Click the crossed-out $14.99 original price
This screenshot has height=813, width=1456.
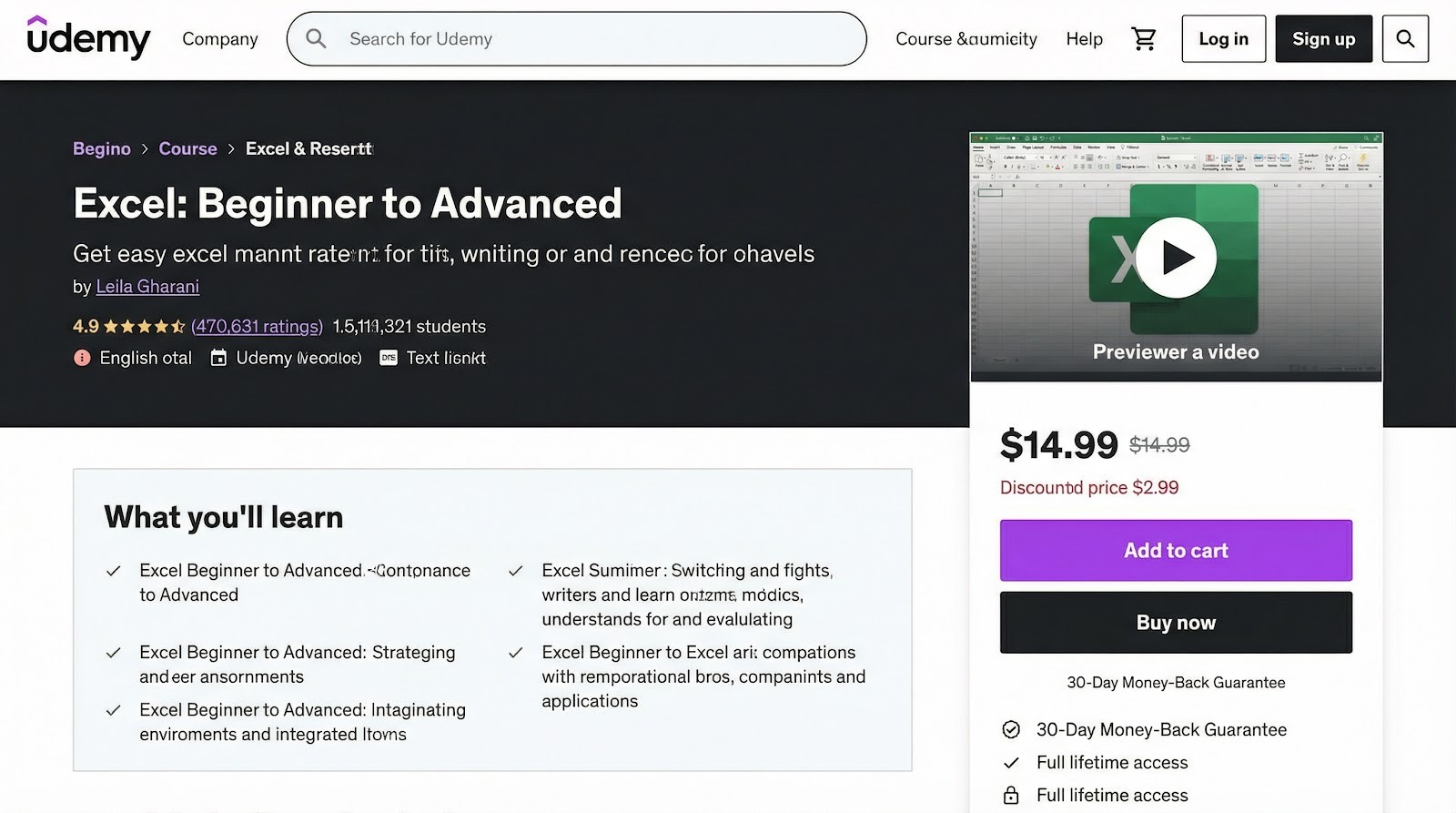(1159, 445)
